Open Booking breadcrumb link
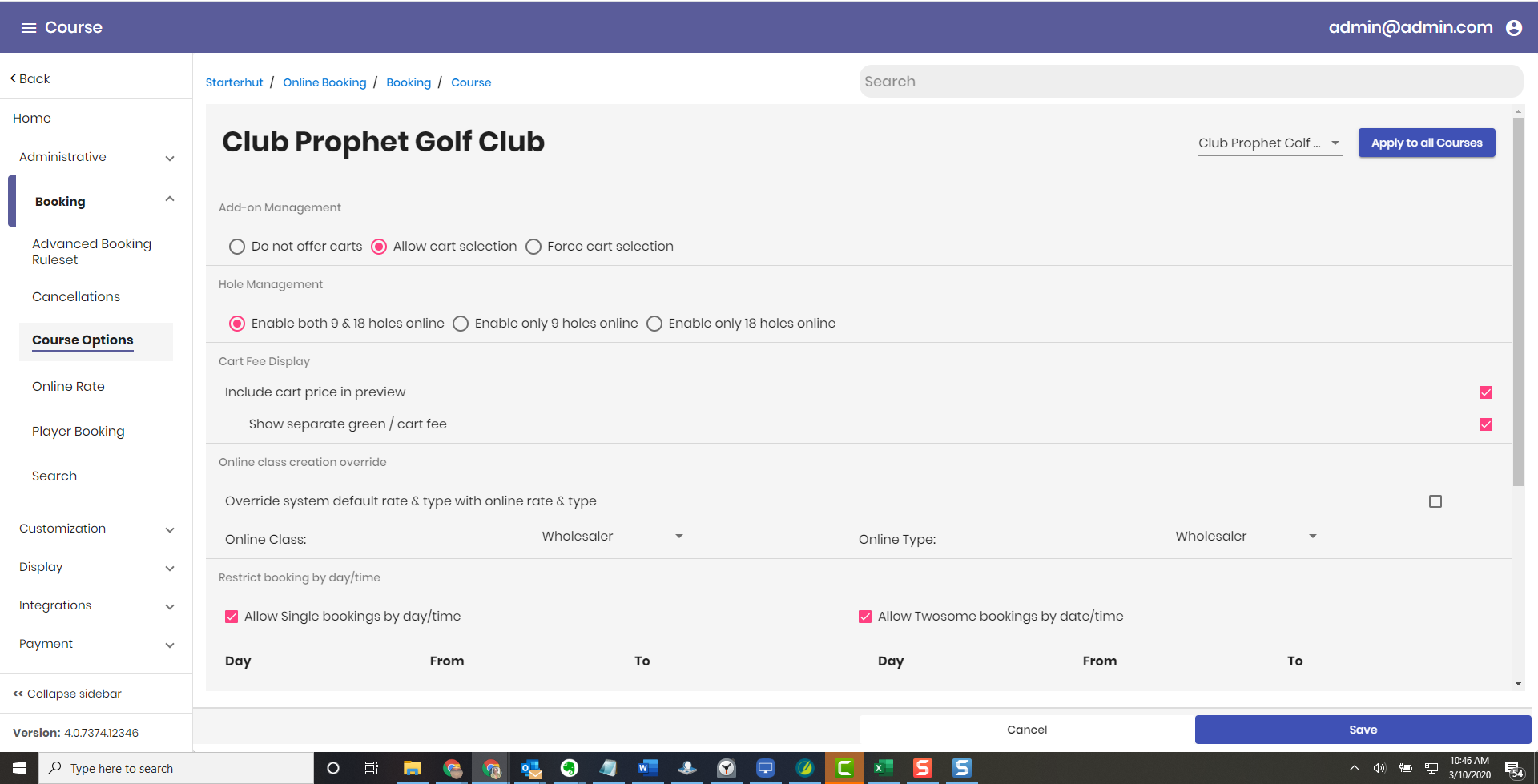Viewport: 1538px width, 784px height. click(x=409, y=82)
